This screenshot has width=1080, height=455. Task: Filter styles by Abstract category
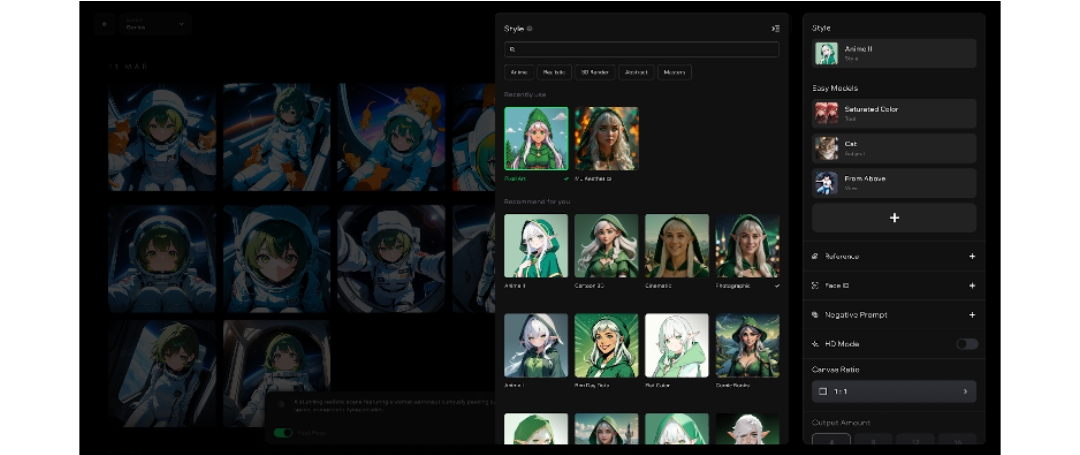(x=637, y=73)
